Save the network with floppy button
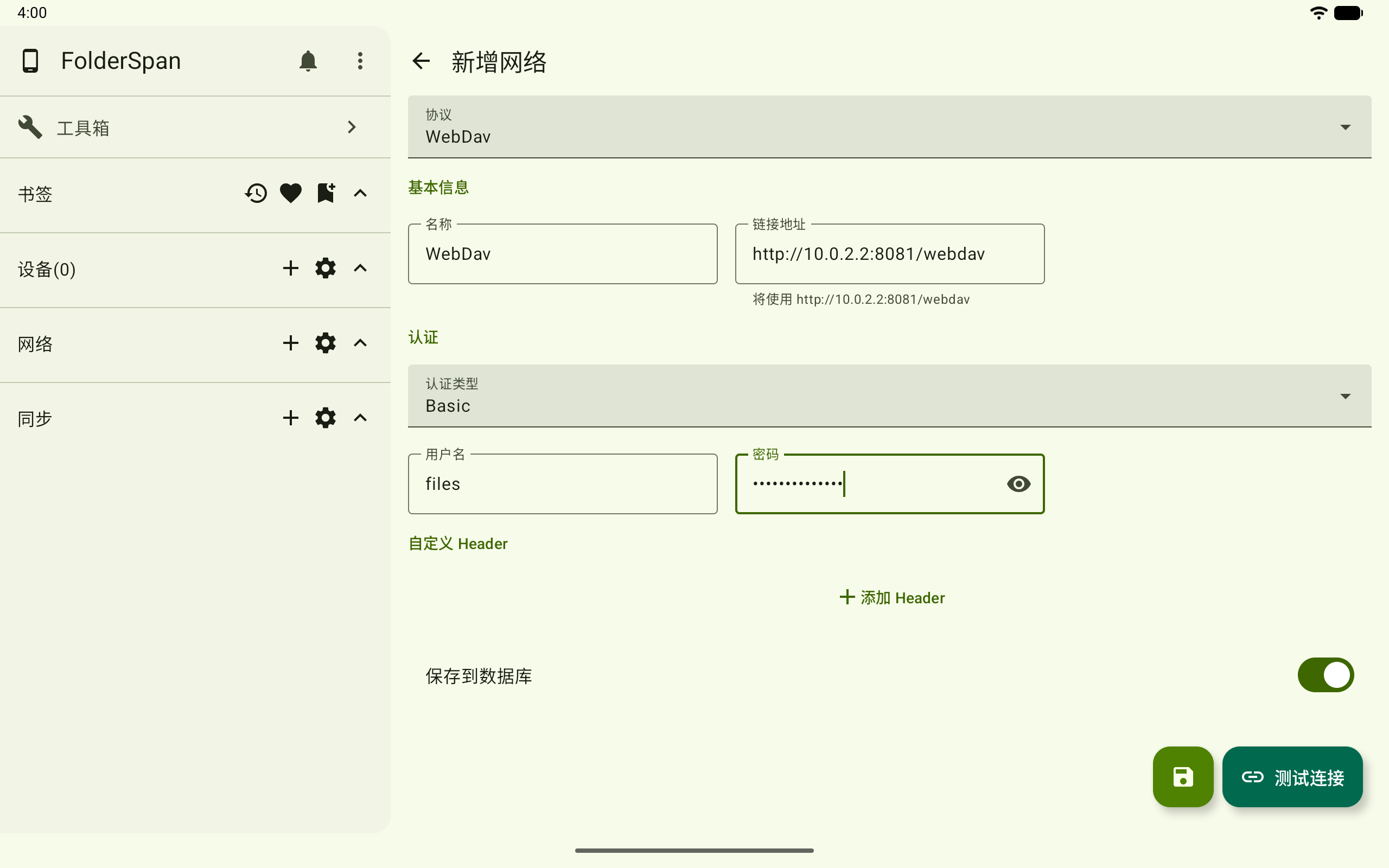 [1183, 777]
